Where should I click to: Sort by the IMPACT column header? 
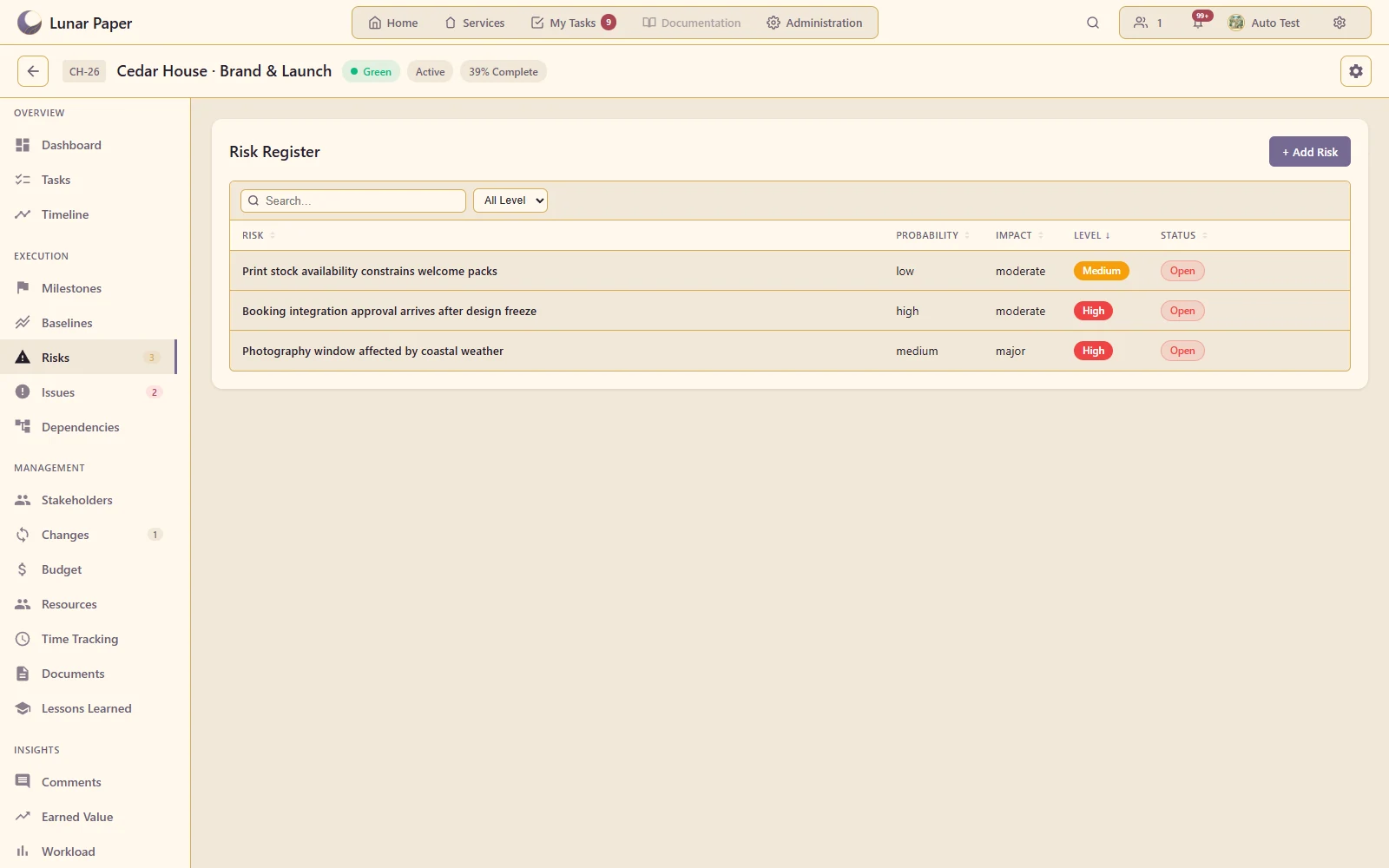(1019, 235)
